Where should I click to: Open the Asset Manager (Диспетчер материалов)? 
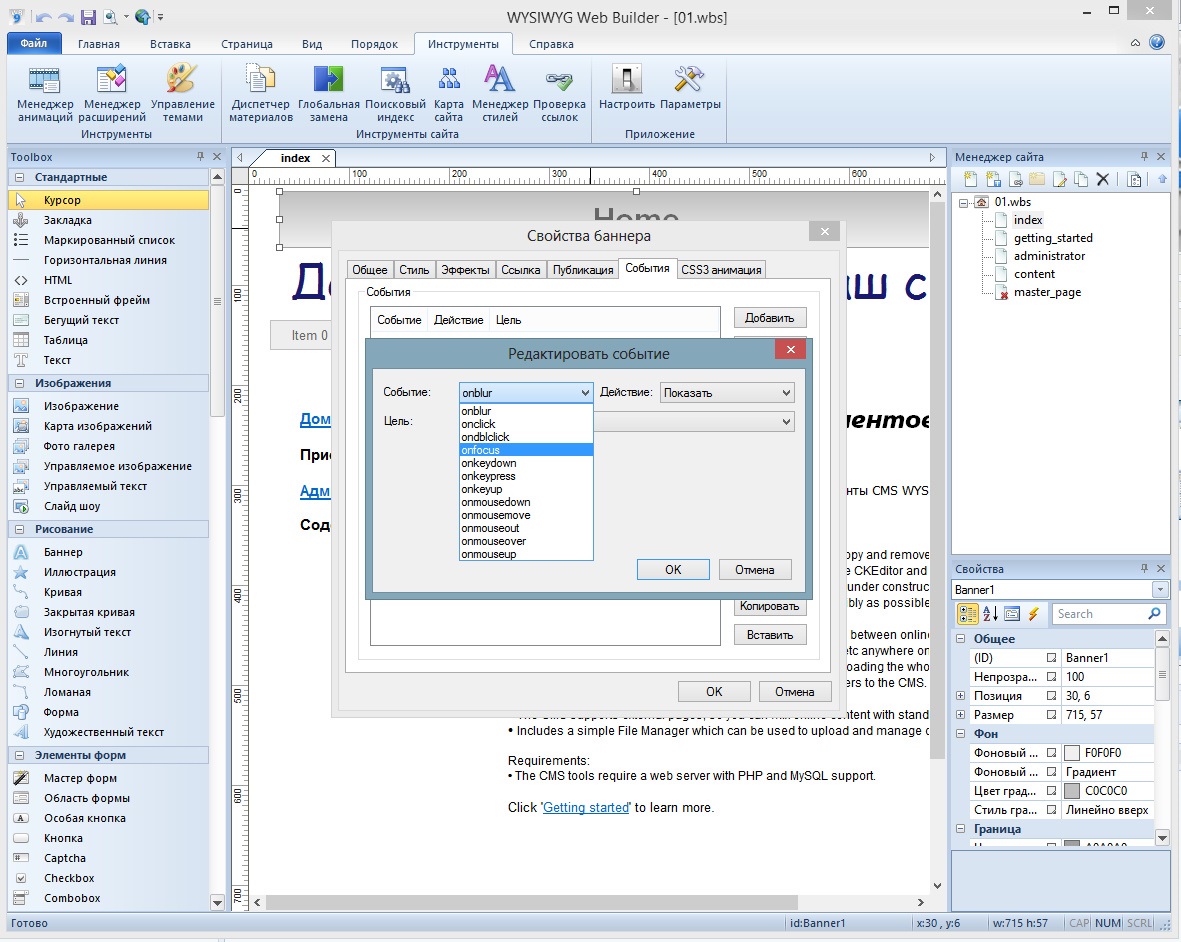[261, 94]
